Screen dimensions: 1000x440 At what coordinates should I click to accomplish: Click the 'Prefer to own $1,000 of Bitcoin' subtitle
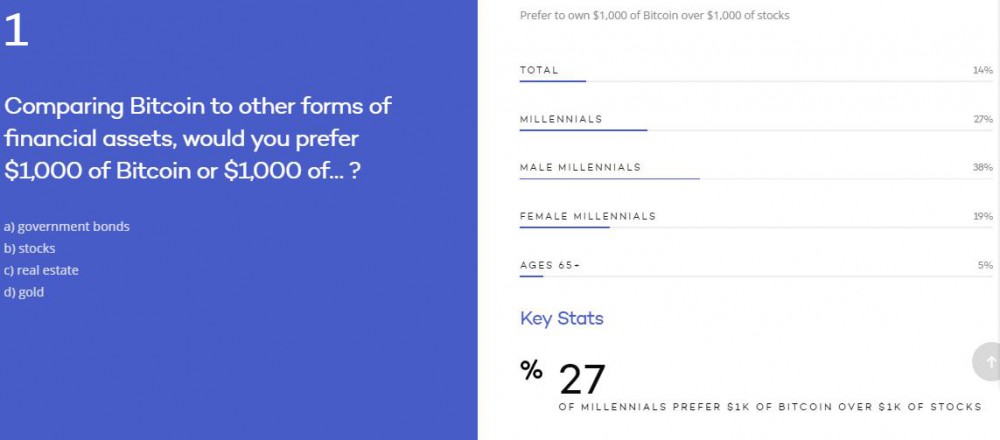654,16
